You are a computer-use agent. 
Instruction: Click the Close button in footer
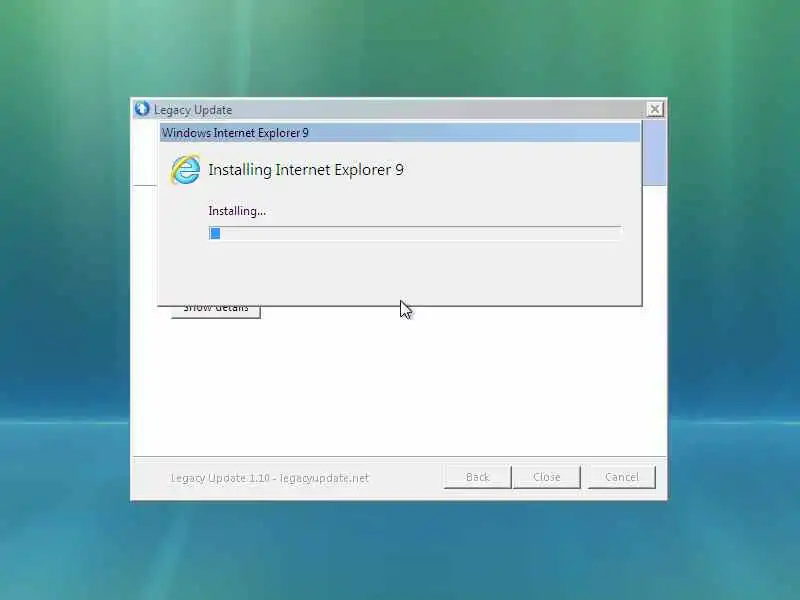546,477
